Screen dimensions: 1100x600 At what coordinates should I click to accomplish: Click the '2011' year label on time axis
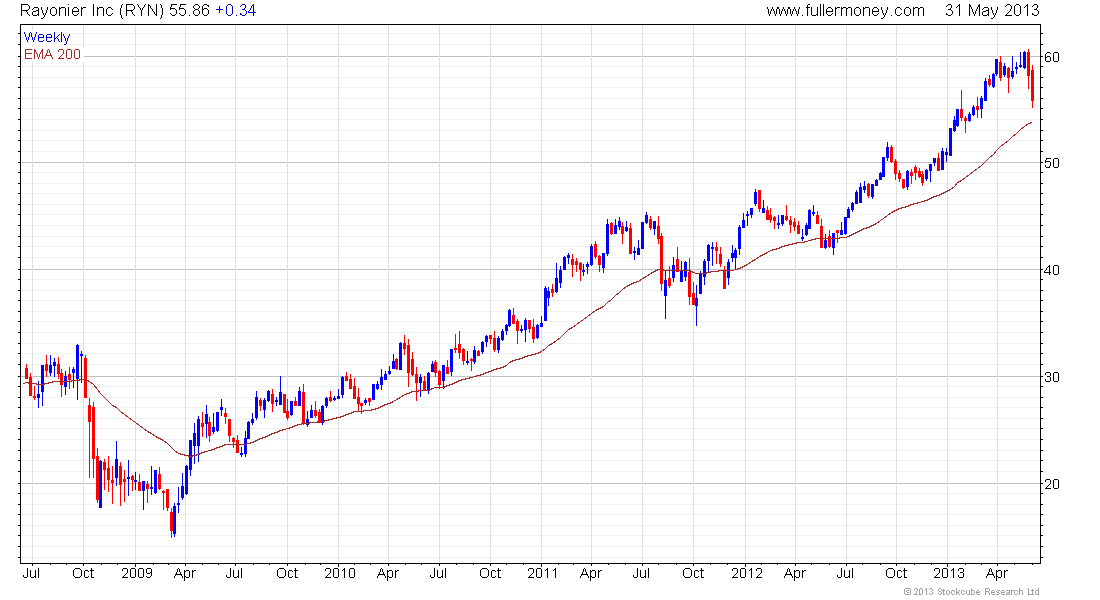(543, 573)
